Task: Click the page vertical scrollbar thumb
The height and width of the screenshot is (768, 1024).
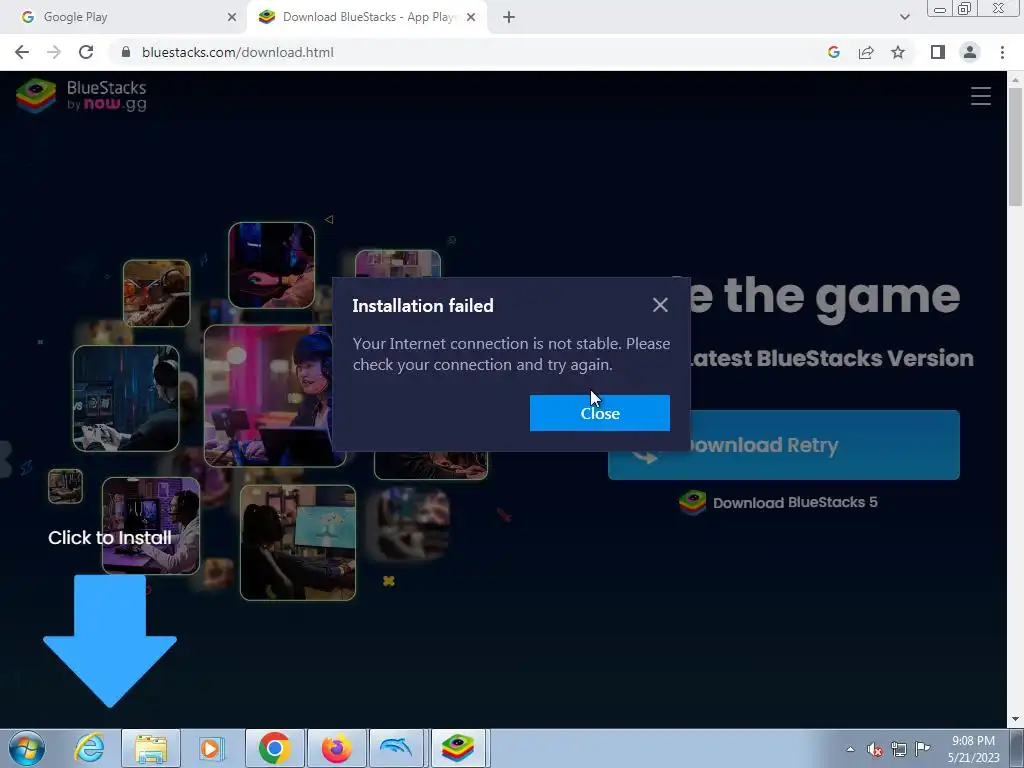Action: tap(1015, 147)
